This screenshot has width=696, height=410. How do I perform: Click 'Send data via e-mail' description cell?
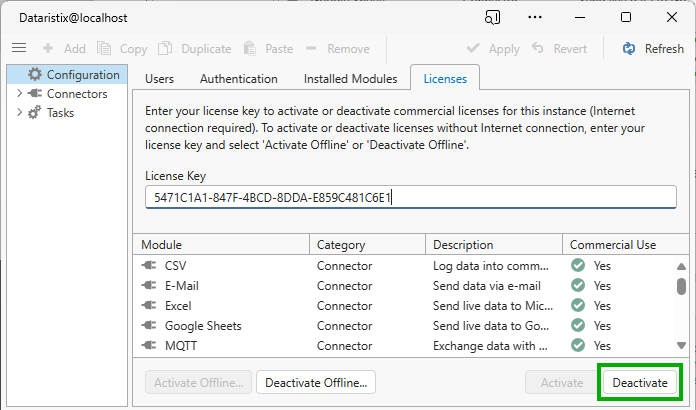[487, 285]
